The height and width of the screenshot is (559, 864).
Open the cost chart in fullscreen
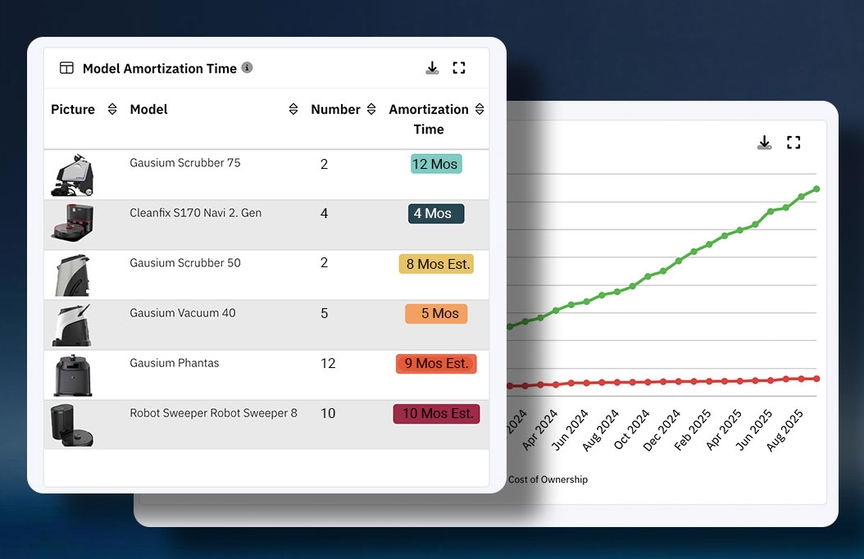[793, 142]
